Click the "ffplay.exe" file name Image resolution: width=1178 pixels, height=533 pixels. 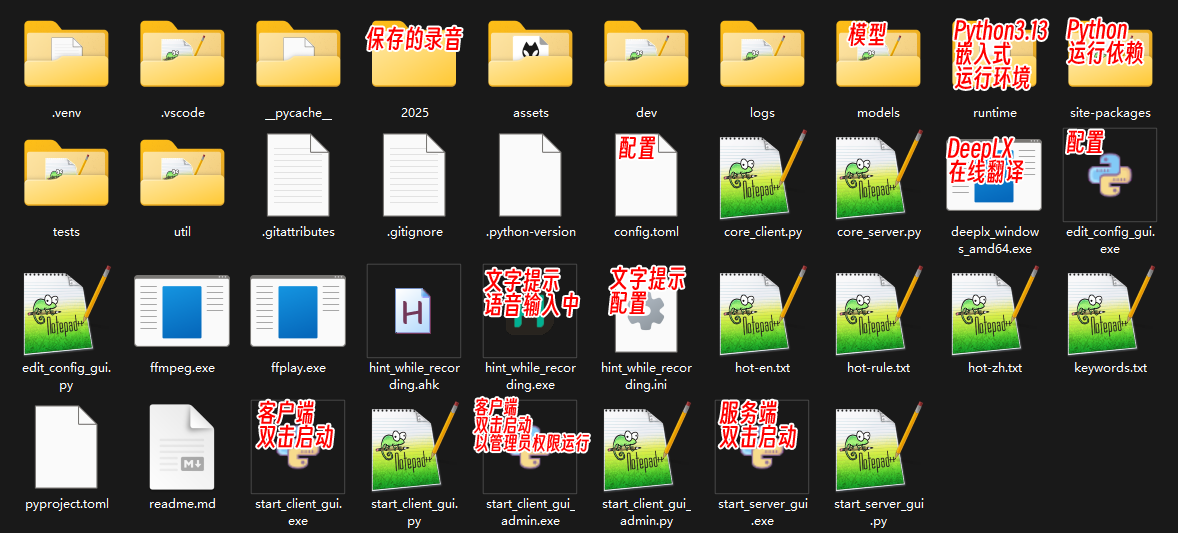[298, 368]
